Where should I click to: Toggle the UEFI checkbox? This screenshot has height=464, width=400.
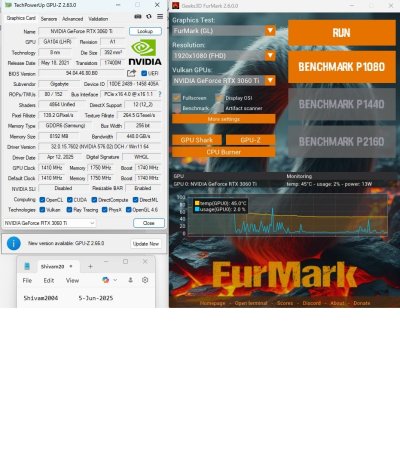(144, 73)
